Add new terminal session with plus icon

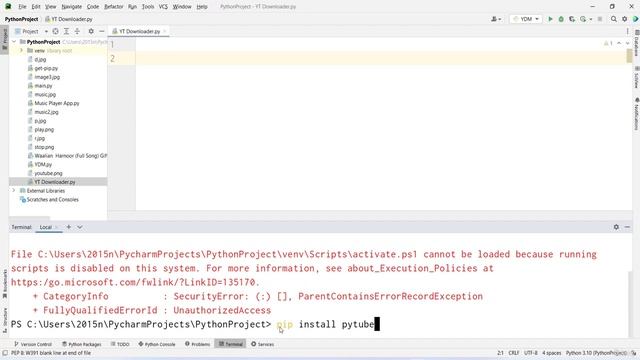[x=69, y=227]
